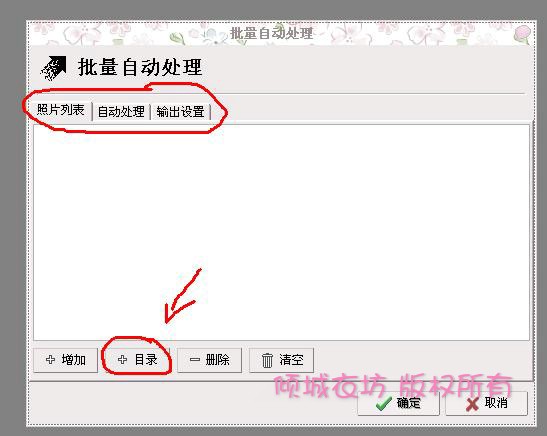
Task: Add a folder with the 目录 button
Action: (137, 360)
